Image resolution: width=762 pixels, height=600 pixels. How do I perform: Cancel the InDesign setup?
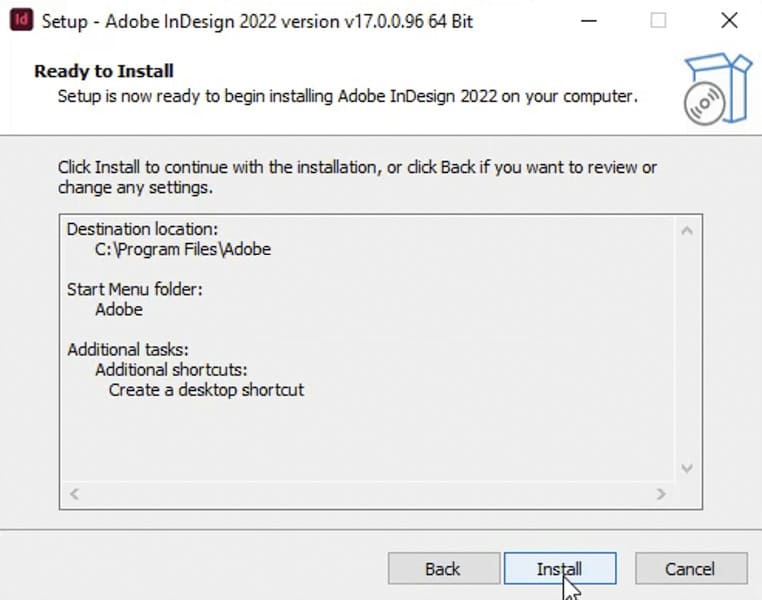690,569
